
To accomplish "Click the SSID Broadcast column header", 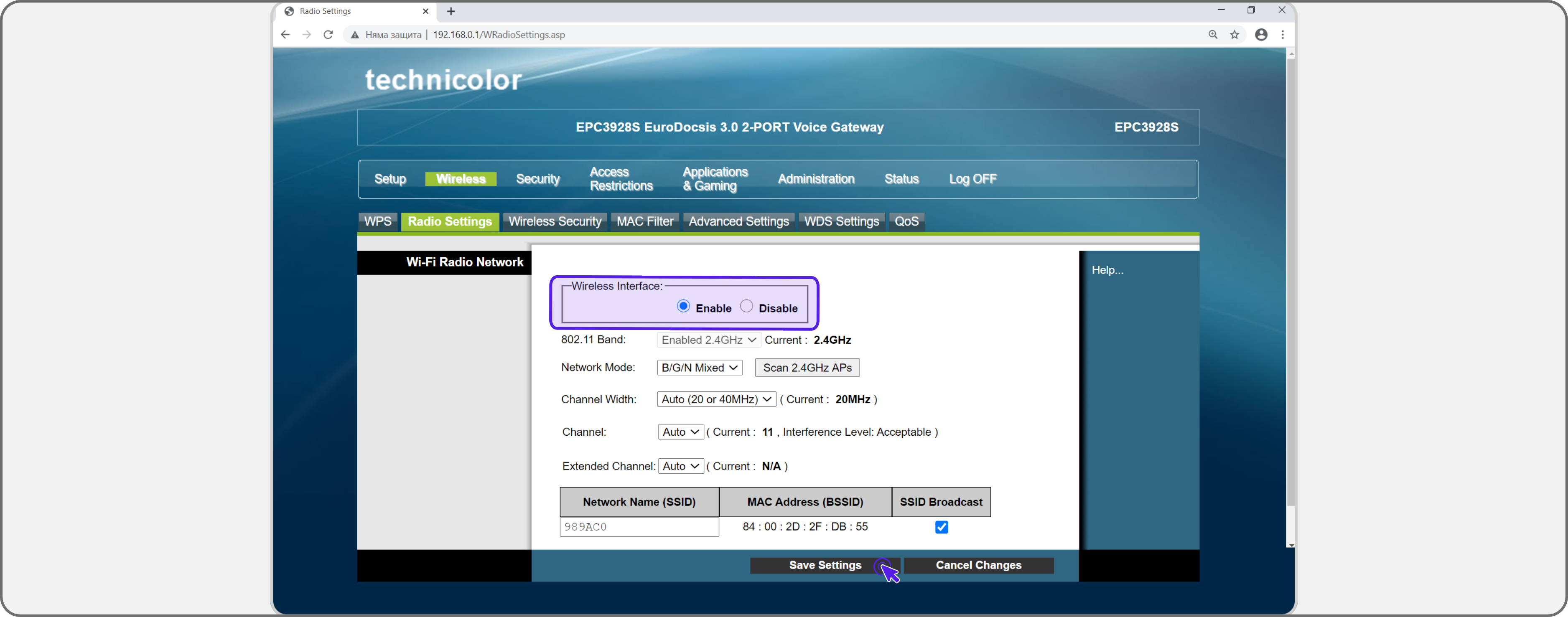I will click(x=941, y=502).
